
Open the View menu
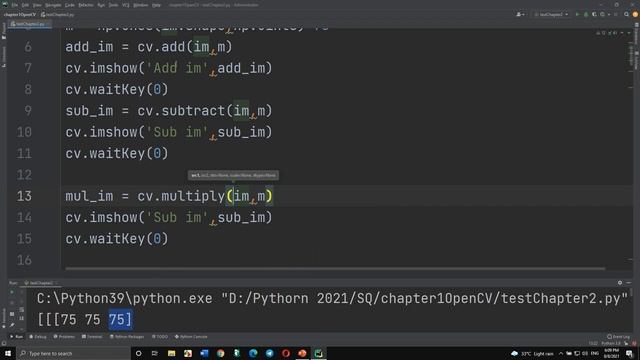click(37, 5)
